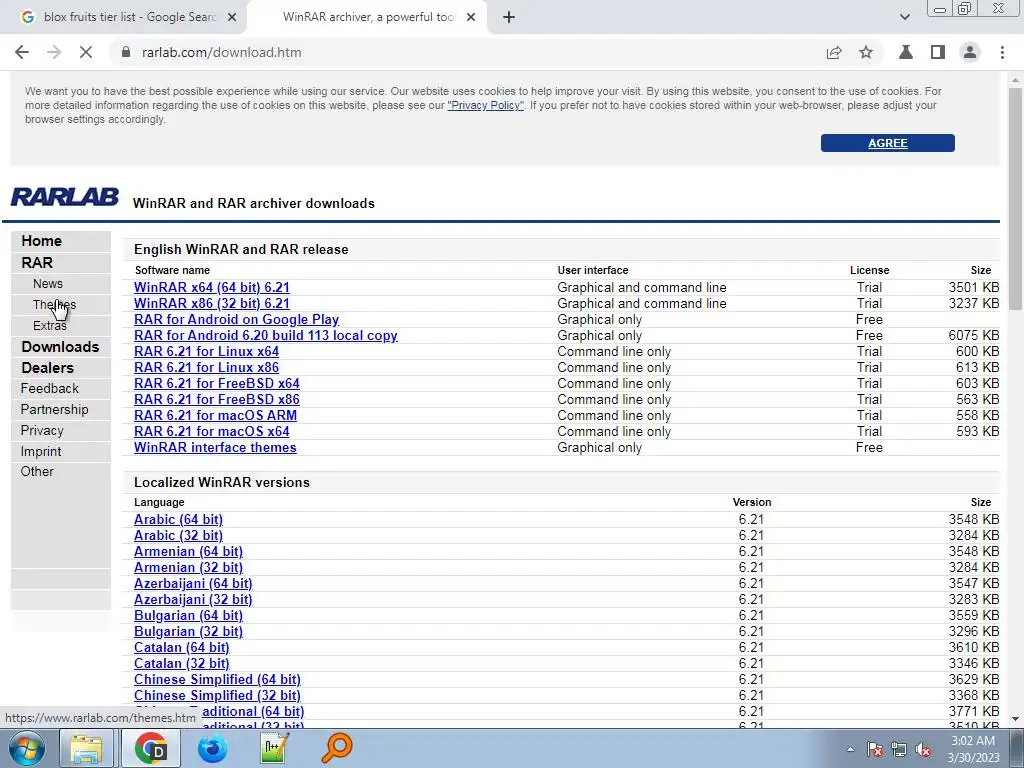Click the RARLAB logo

(65, 197)
